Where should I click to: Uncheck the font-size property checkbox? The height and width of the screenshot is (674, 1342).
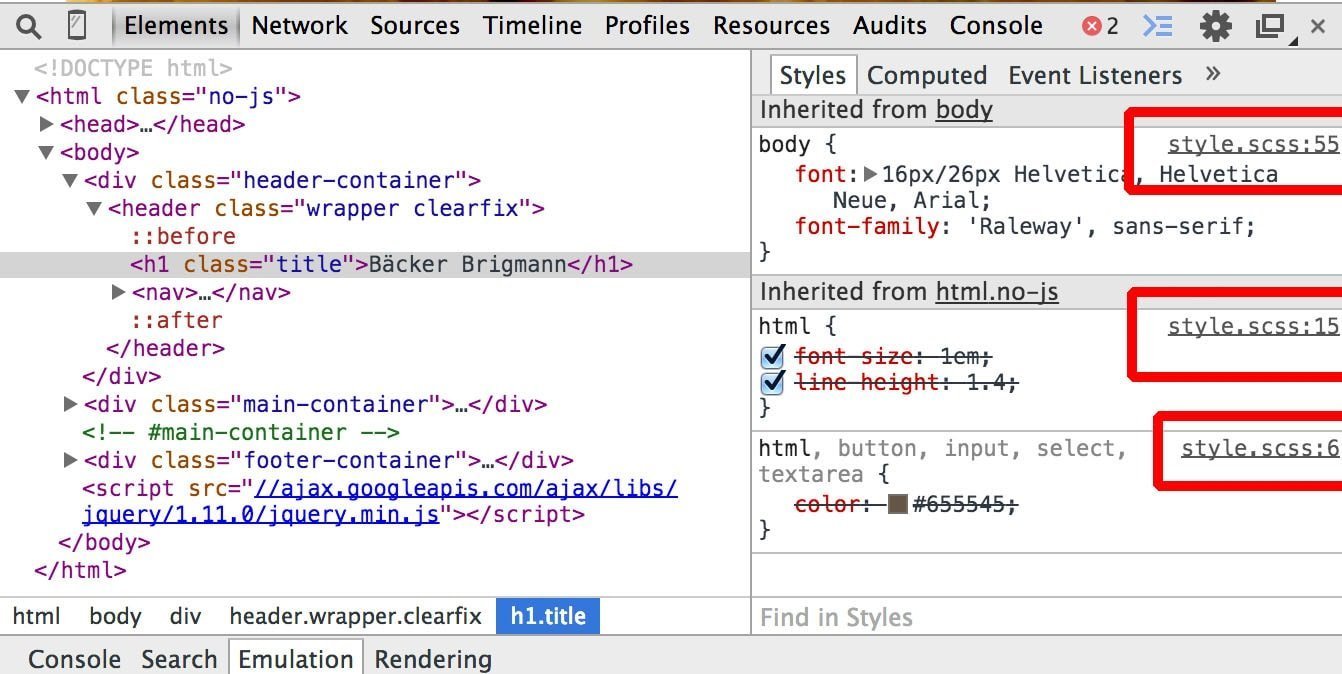pos(772,356)
